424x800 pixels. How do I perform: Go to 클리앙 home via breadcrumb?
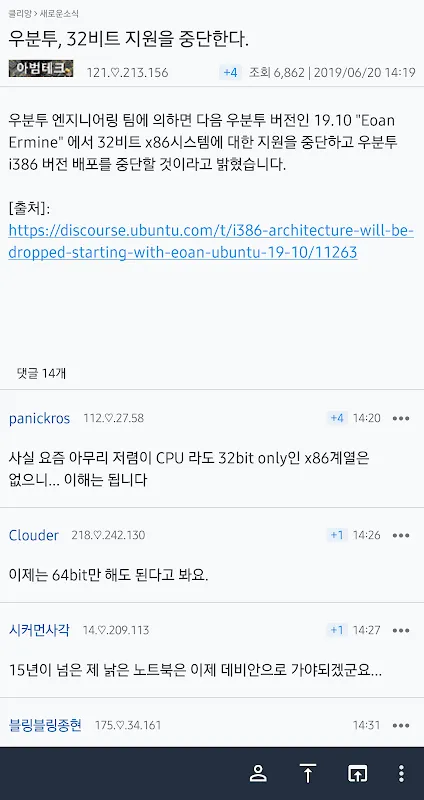(x=19, y=14)
